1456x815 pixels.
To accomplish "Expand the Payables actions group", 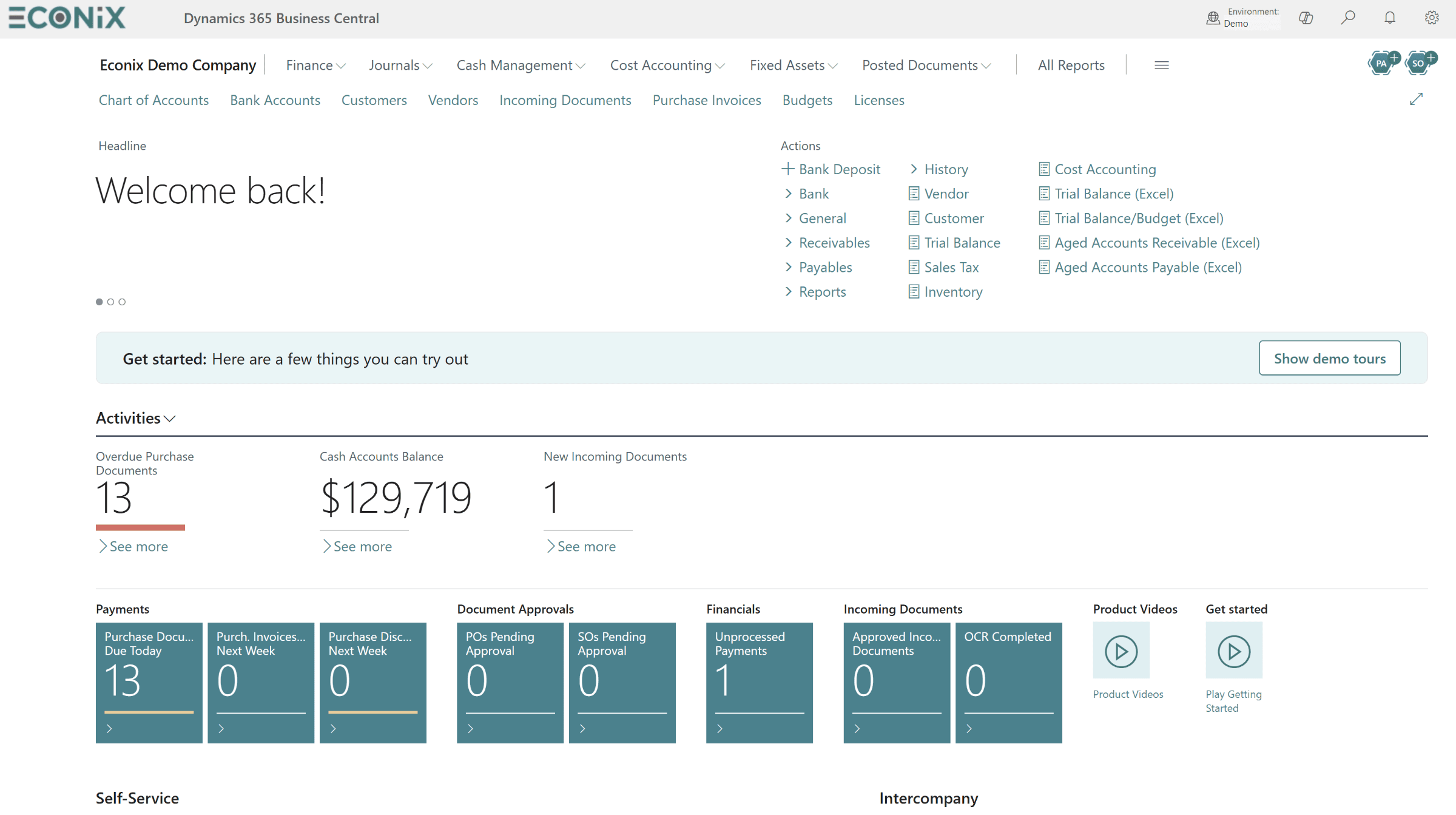I will (818, 268).
